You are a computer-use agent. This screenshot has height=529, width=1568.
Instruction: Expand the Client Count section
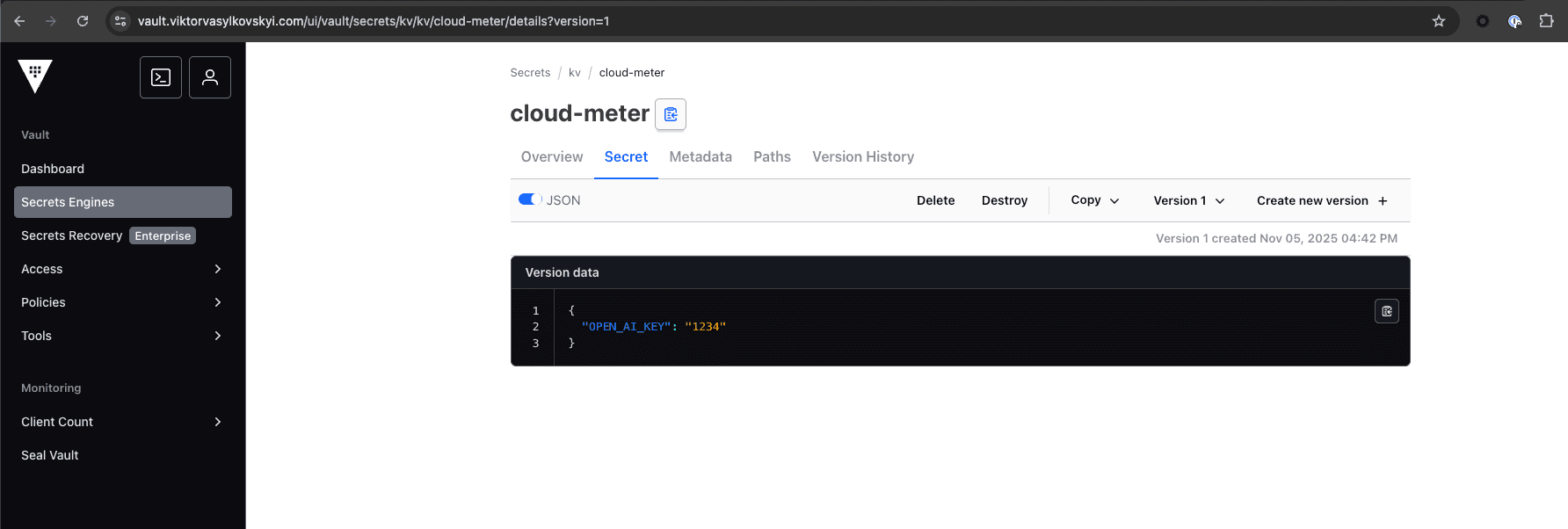click(123, 422)
